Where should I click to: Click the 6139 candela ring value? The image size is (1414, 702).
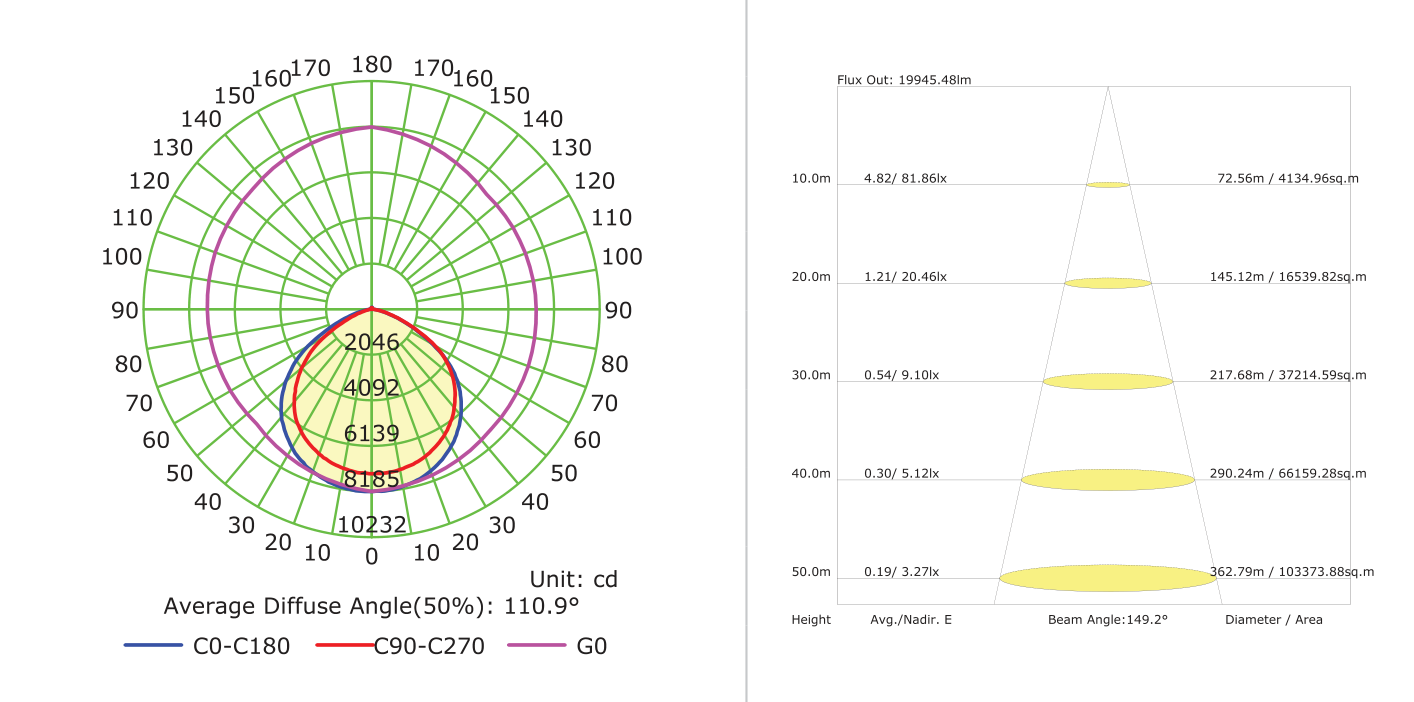[371, 433]
